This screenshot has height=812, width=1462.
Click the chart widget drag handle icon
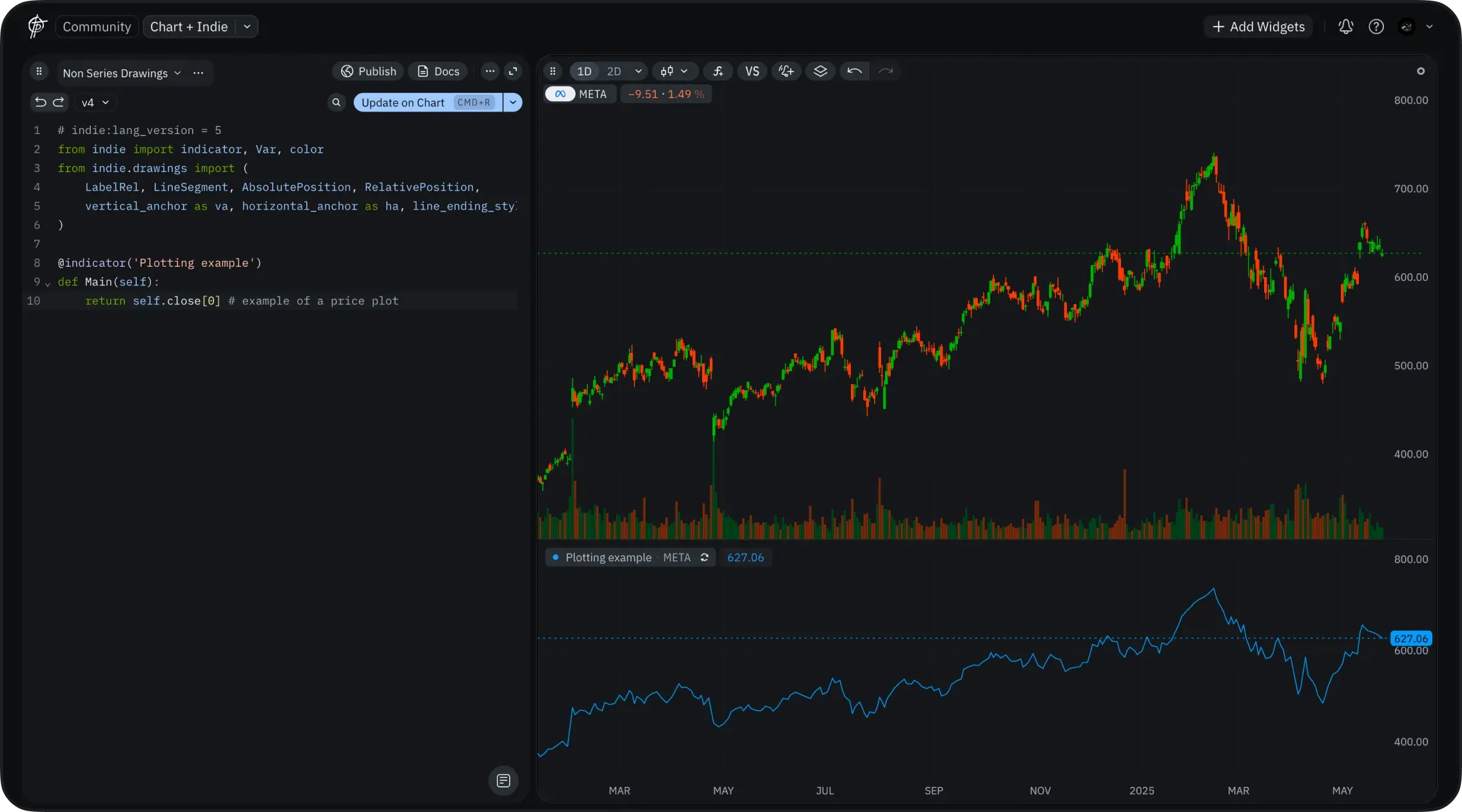[552, 72]
